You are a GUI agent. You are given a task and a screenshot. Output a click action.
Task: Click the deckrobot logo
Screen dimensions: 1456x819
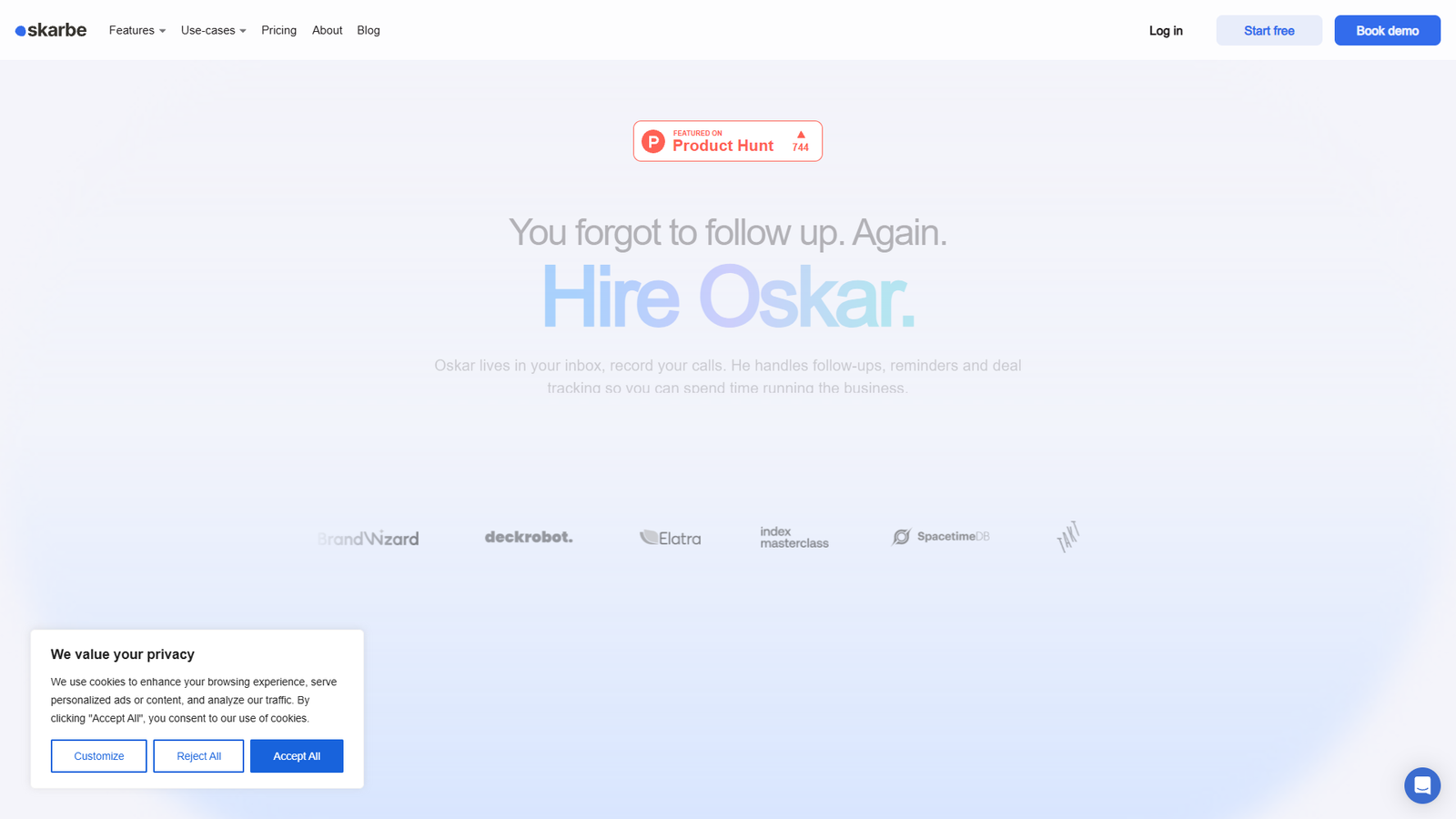529,537
